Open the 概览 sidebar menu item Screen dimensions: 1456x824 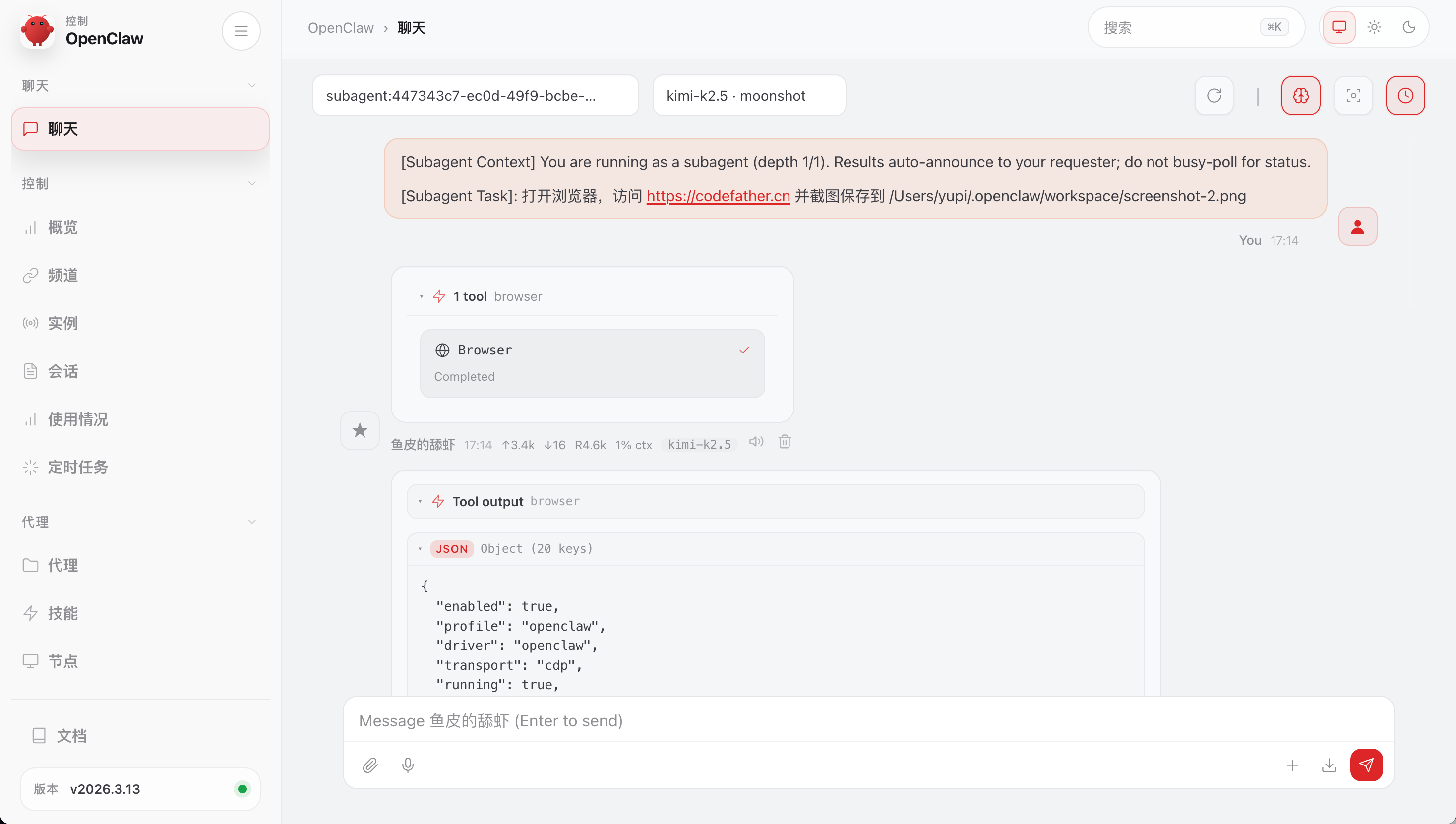click(62, 228)
